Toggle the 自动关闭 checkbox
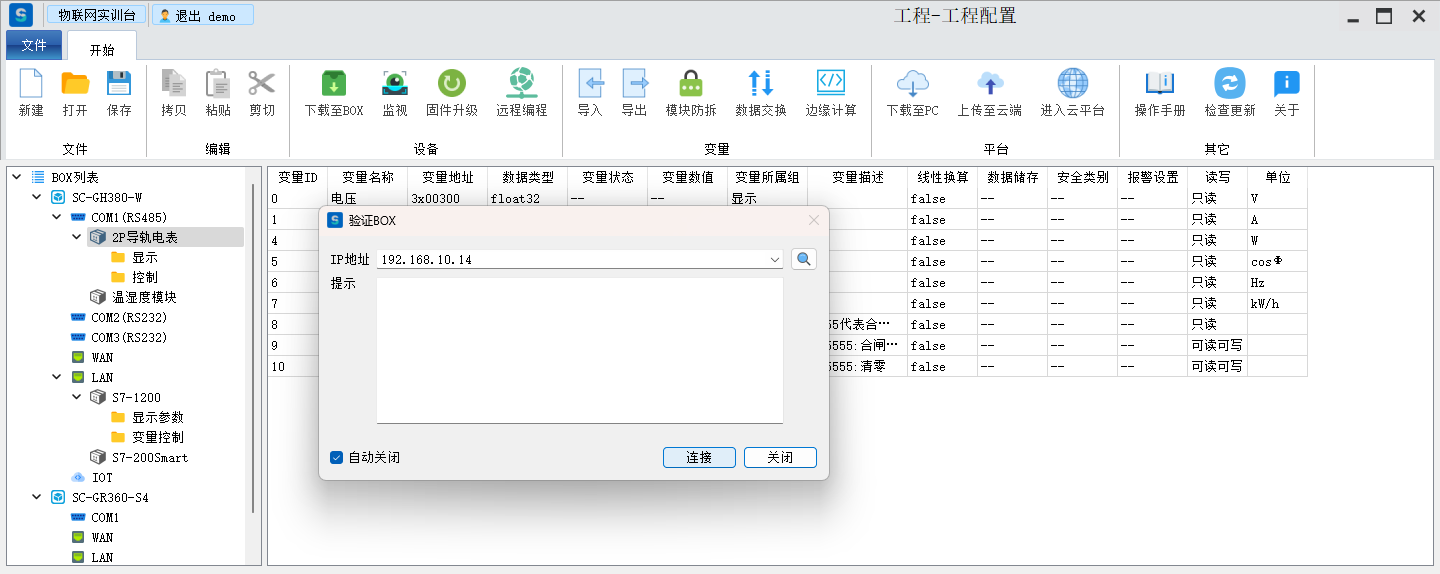Screen dimensions: 1440x574 pos(337,458)
